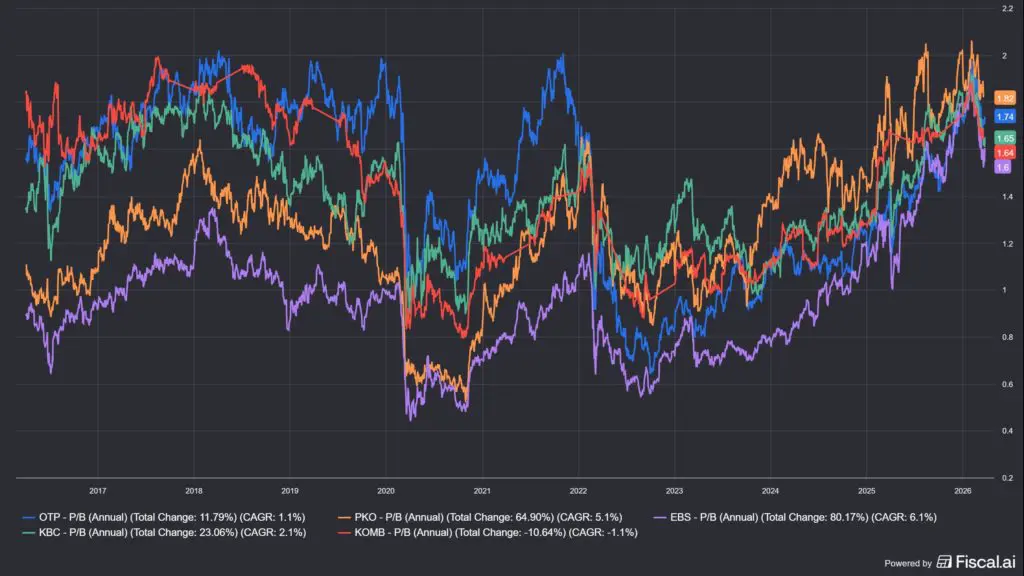The image size is (1024, 576).
Task: Click the 2023 x-axis label
Action: coord(674,490)
